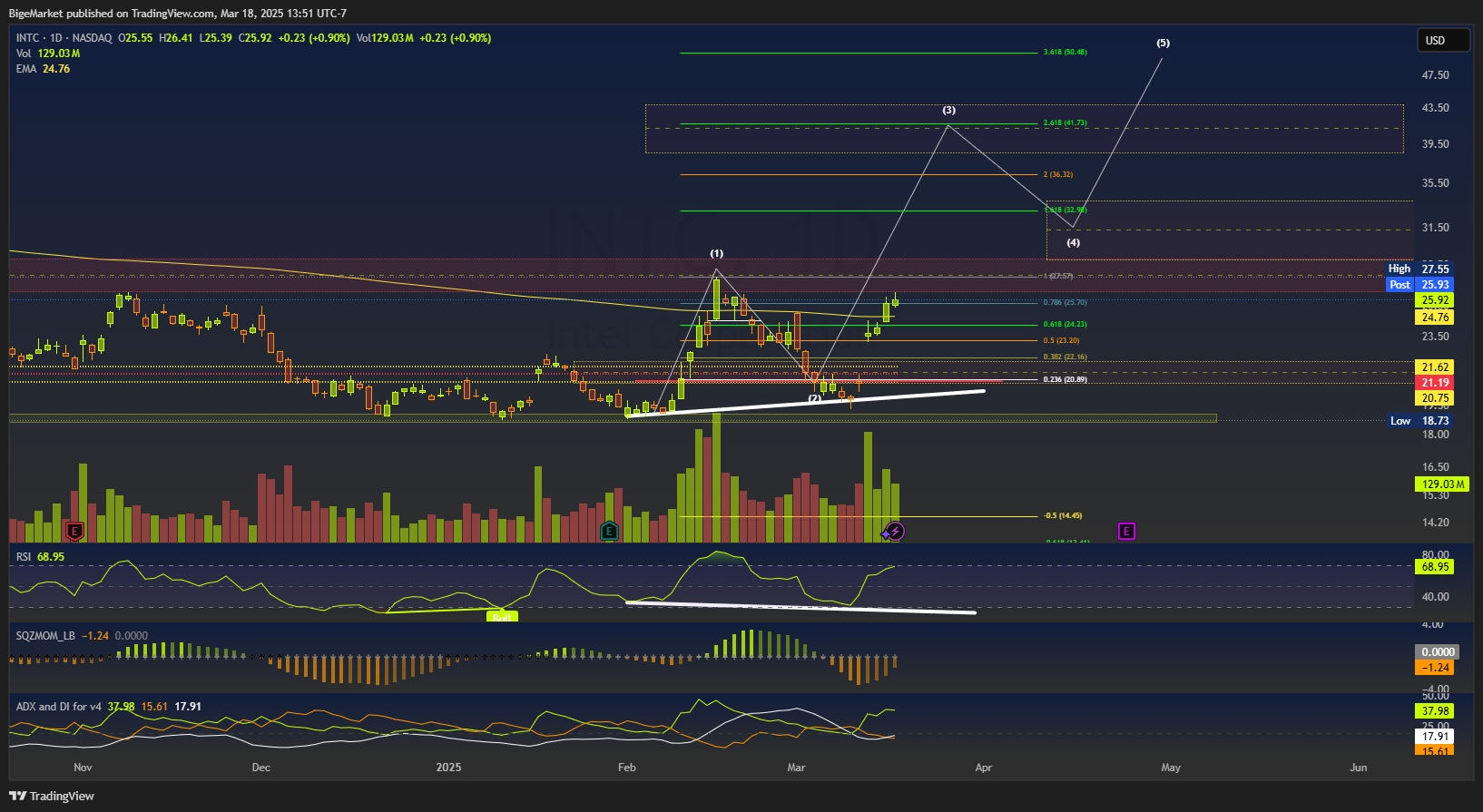Select the EMA 24.76 indicator legend
The image size is (1483, 812).
click(43, 69)
